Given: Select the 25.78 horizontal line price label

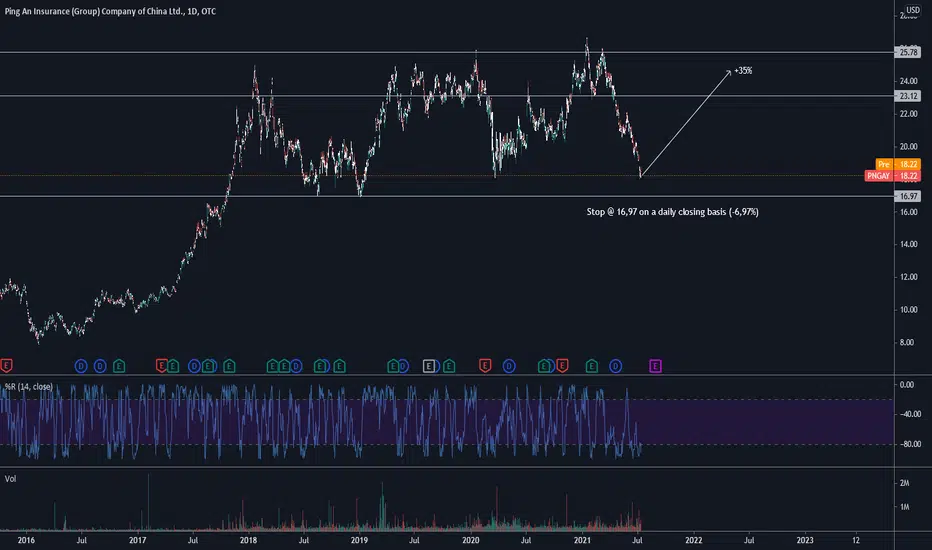Looking at the screenshot, I should point(908,52).
